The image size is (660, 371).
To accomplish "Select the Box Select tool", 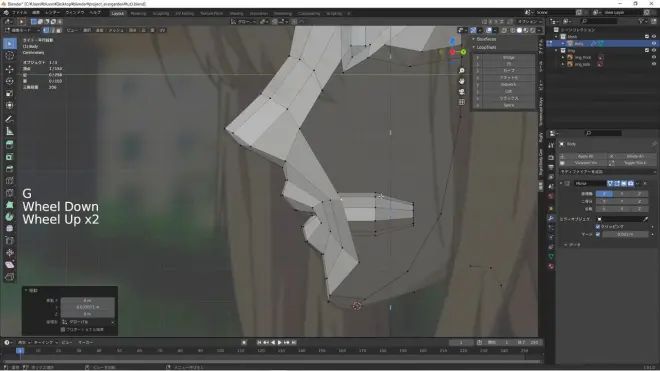I will click(10, 44).
